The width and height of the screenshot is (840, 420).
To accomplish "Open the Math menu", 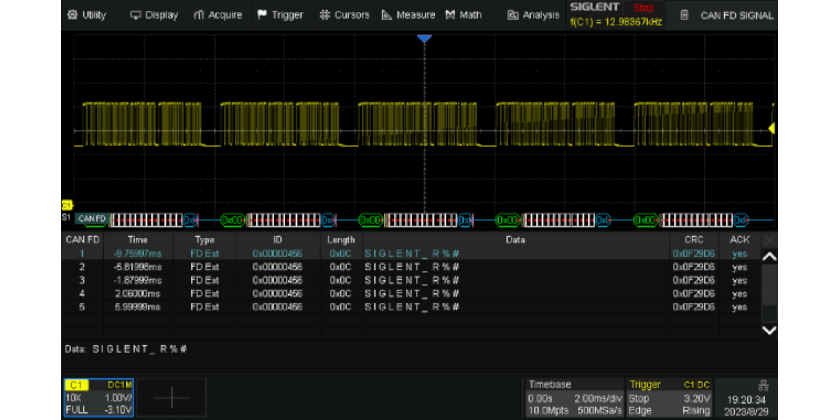I will [463, 15].
